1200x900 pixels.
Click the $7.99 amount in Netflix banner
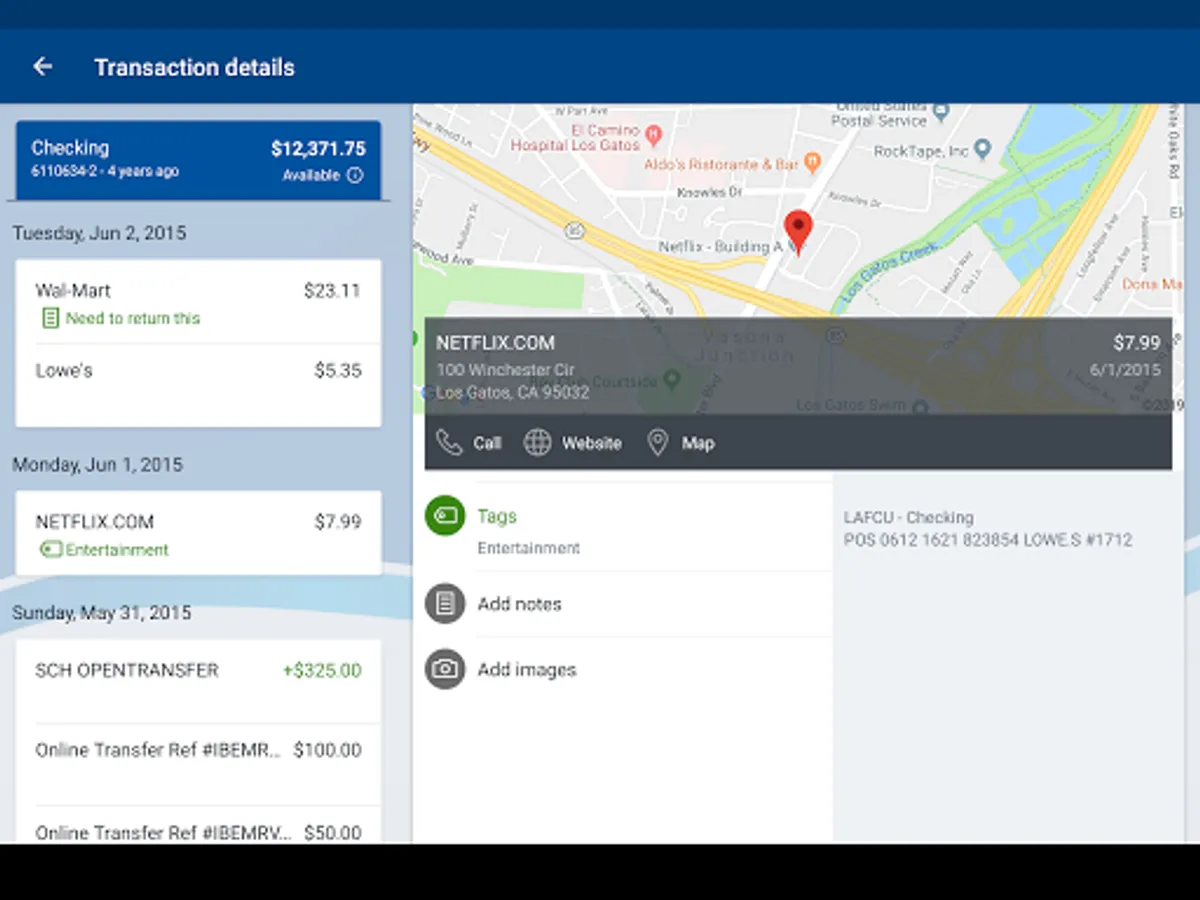[x=1136, y=343]
